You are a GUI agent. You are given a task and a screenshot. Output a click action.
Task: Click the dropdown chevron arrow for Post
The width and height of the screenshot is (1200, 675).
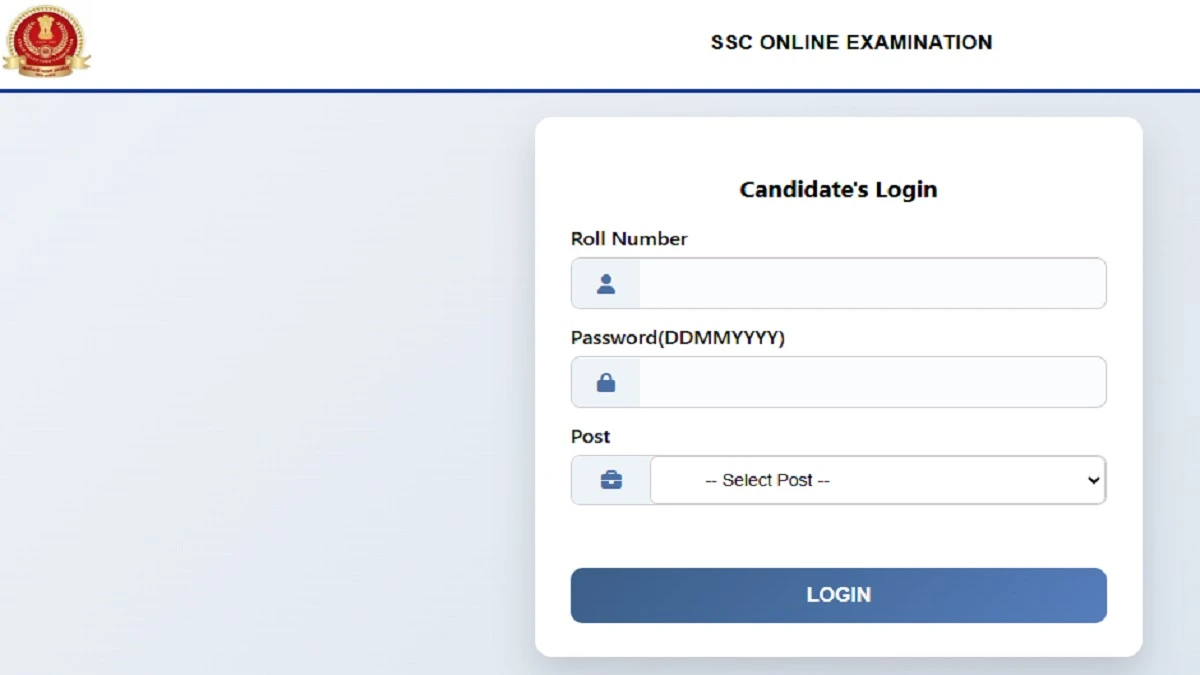pyautogui.click(x=1093, y=480)
